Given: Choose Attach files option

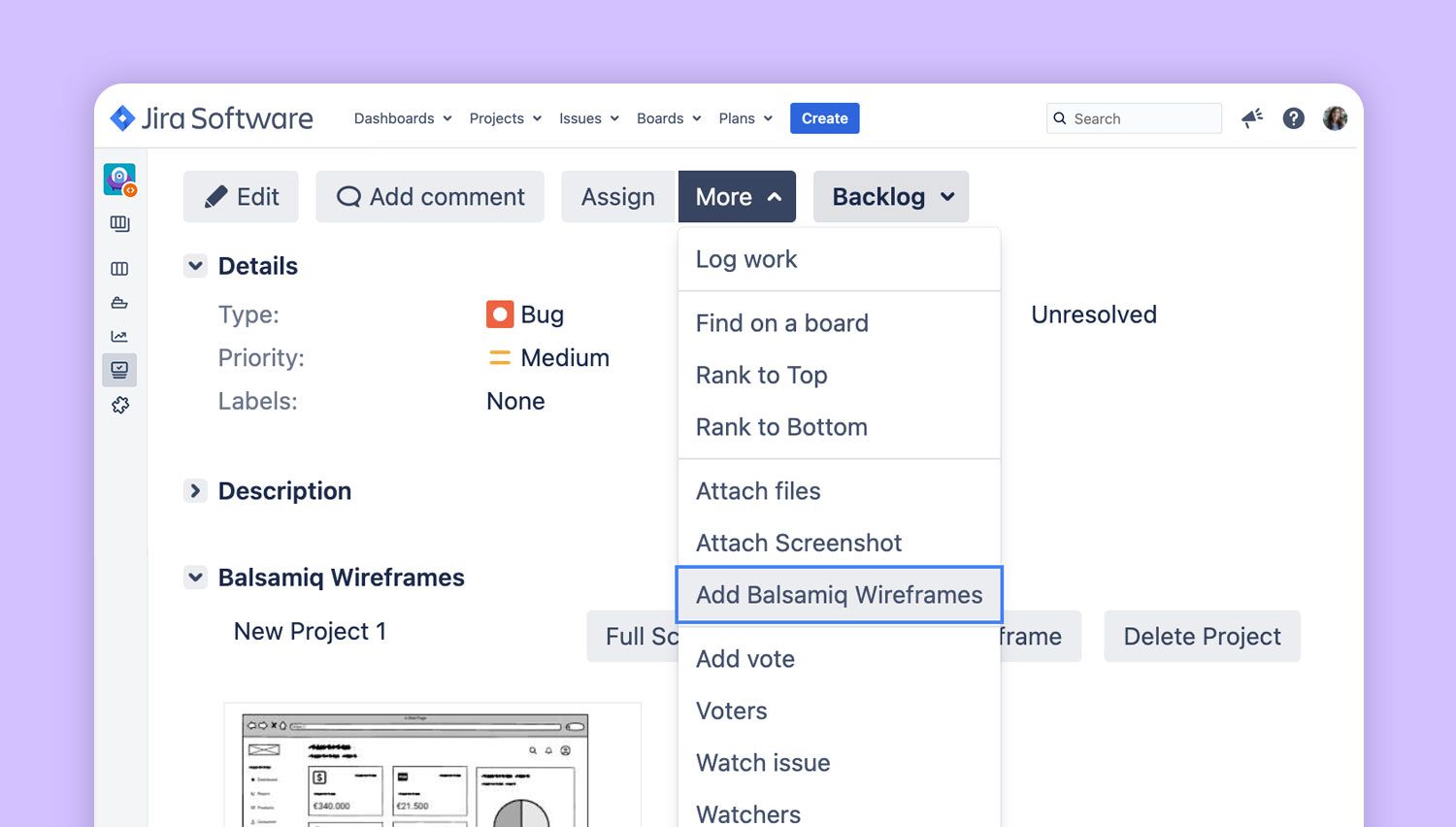Looking at the screenshot, I should (840, 491).
